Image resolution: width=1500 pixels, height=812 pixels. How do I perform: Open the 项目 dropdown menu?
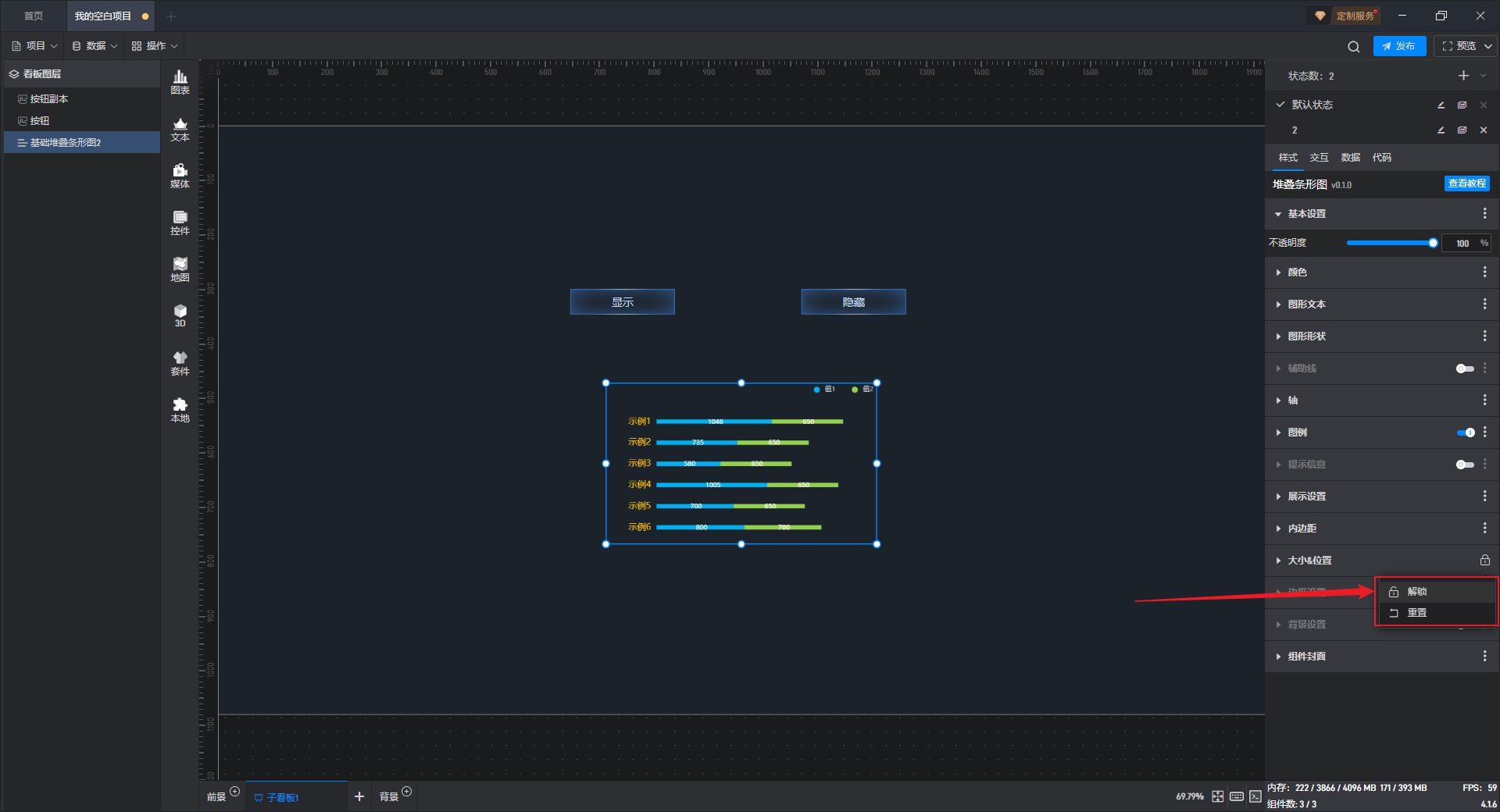point(34,46)
